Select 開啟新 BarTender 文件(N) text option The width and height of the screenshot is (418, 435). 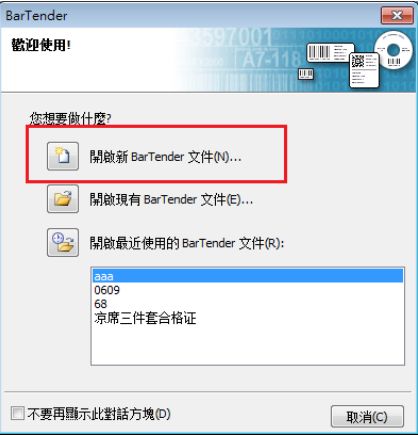pos(165,157)
